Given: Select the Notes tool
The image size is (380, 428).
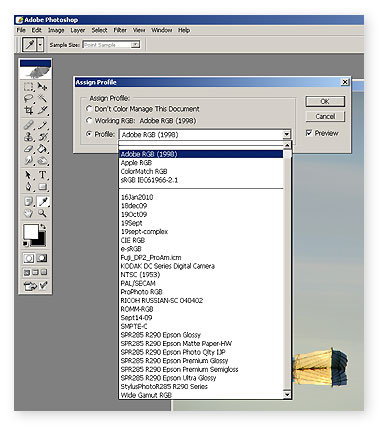Looking at the screenshot, I should (29, 202).
